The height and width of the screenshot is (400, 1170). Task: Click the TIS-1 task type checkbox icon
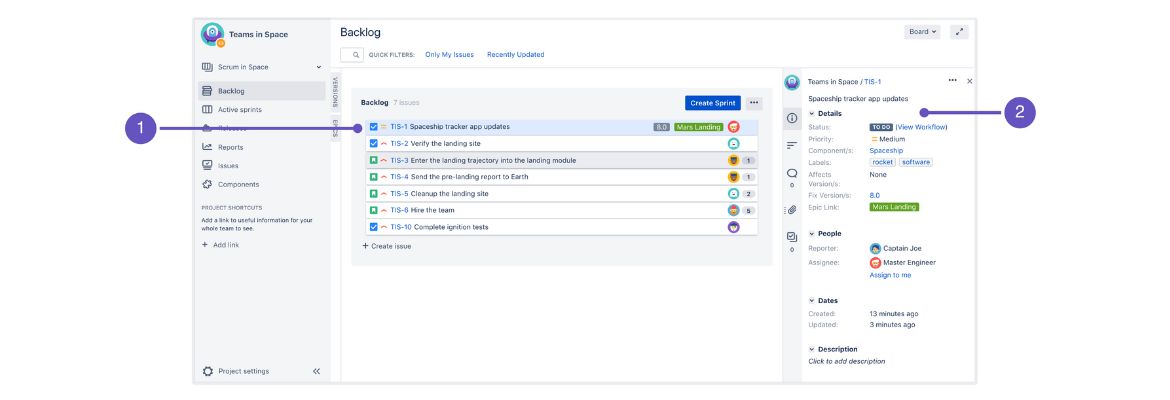click(373, 127)
